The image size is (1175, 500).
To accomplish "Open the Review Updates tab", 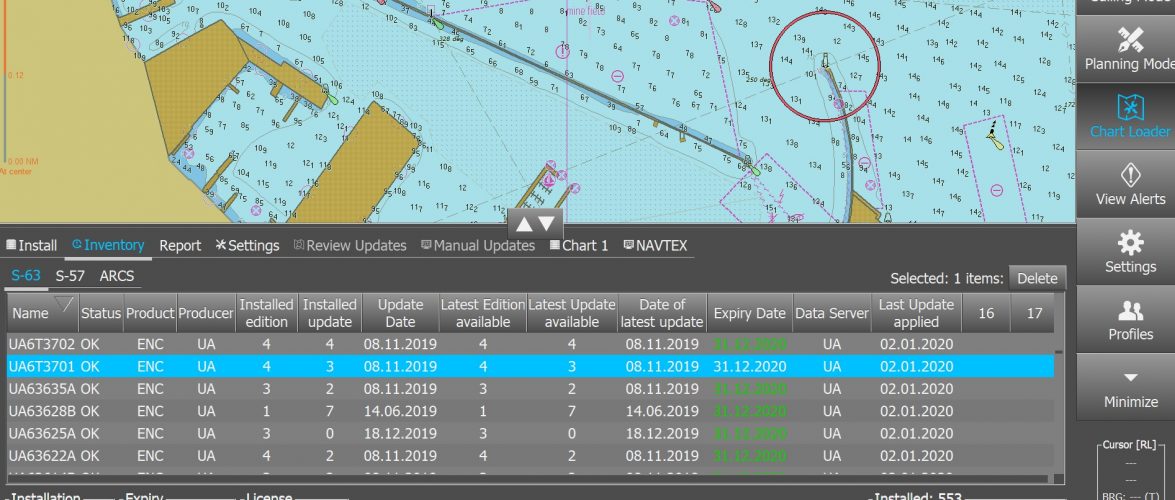I will (x=349, y=246).
